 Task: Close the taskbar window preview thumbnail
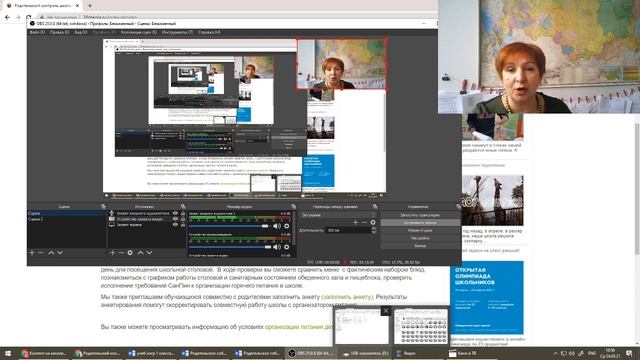click(x=386, y=311)
